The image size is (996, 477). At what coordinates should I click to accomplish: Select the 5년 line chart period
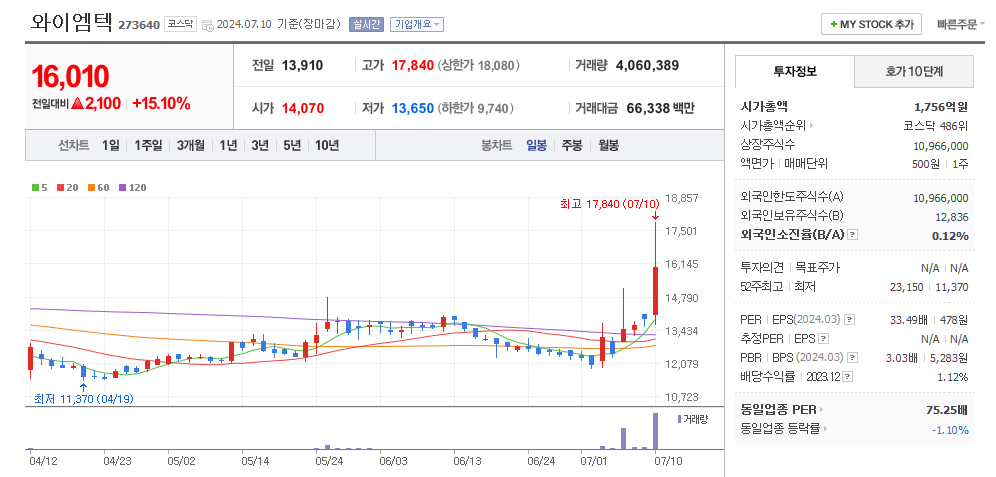(292, 145)
